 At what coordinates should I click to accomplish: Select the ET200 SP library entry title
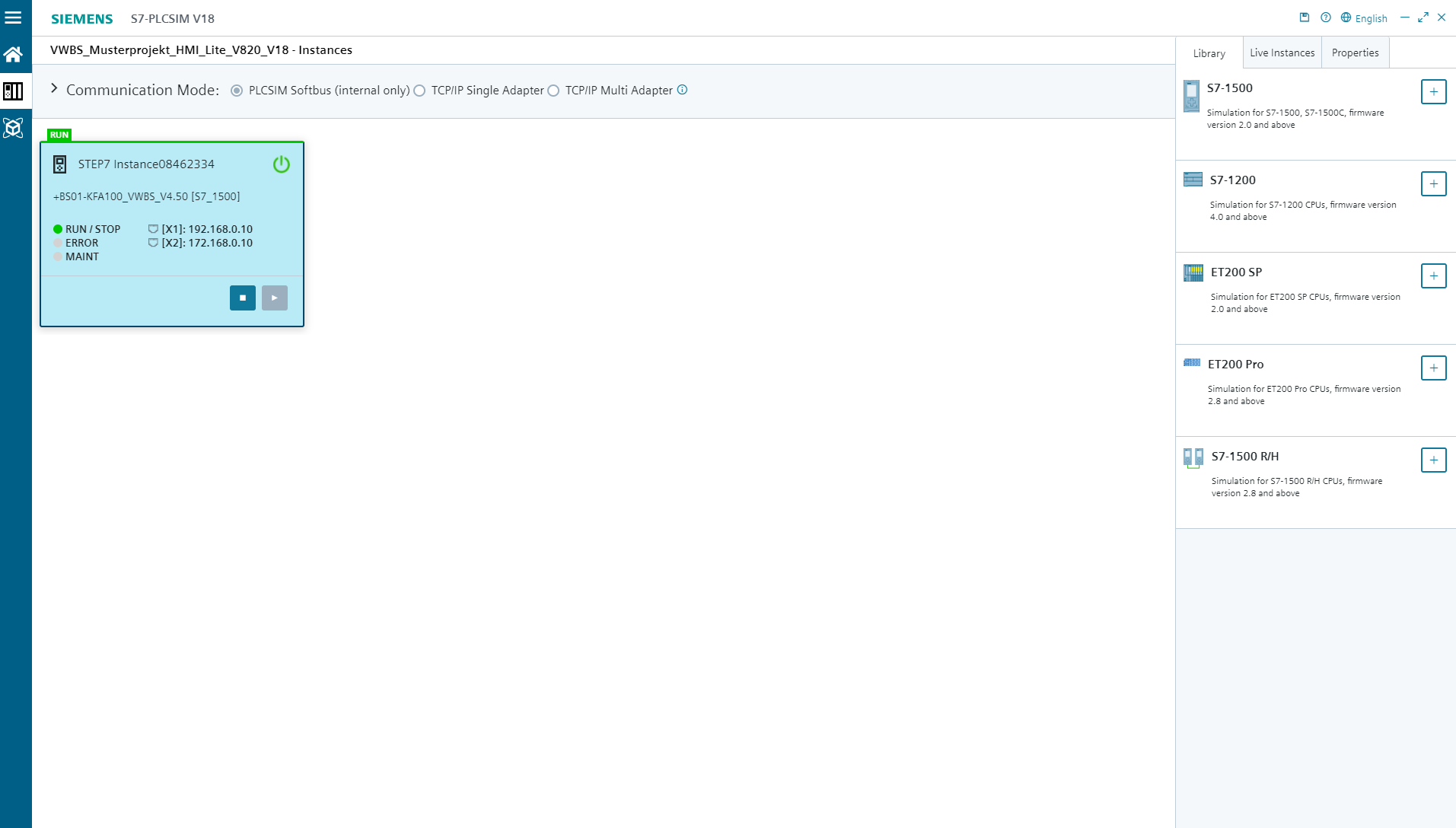point(1237,272)
